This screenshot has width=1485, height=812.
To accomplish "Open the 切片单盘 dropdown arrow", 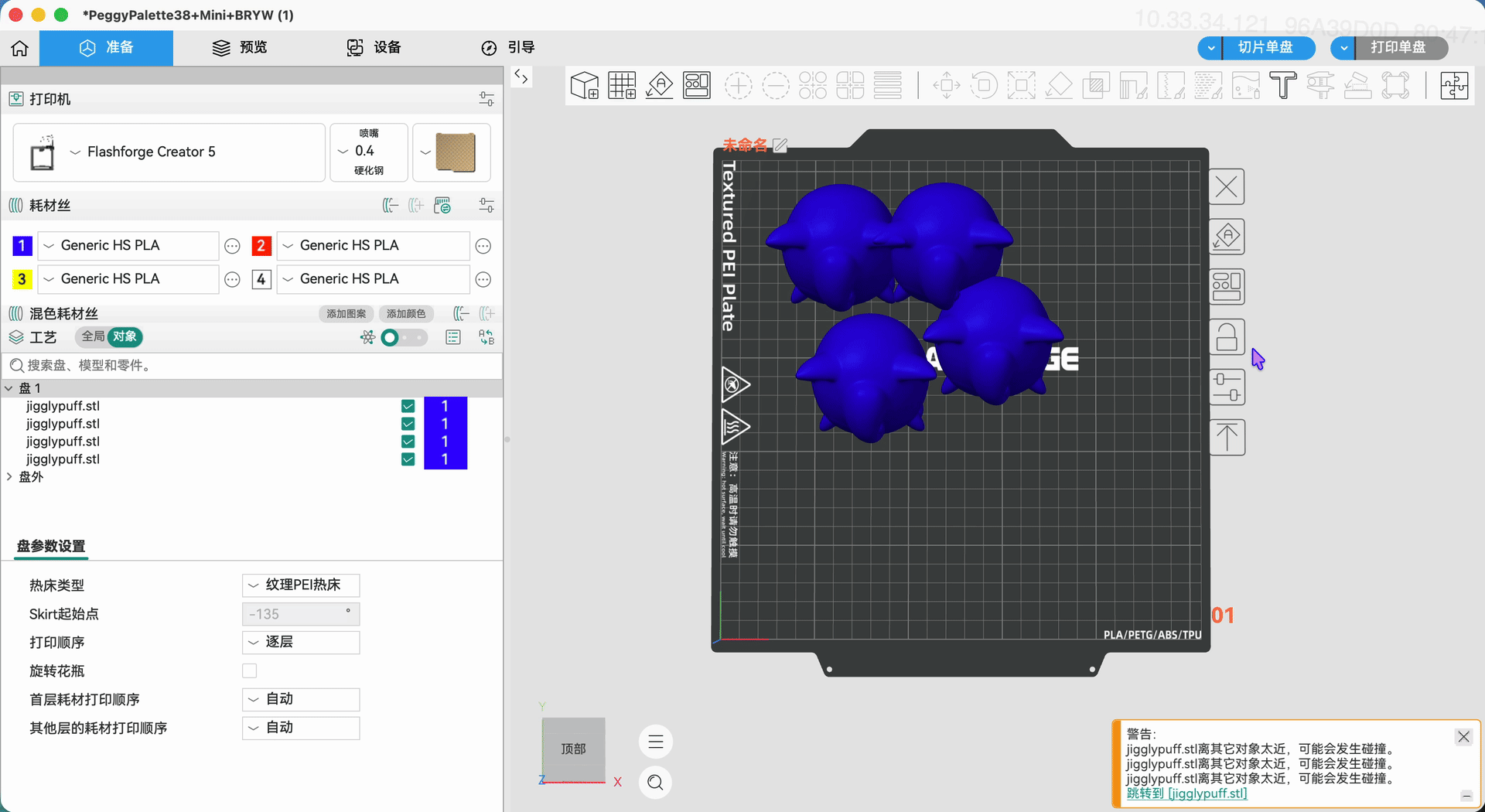I will [1210, 48].
